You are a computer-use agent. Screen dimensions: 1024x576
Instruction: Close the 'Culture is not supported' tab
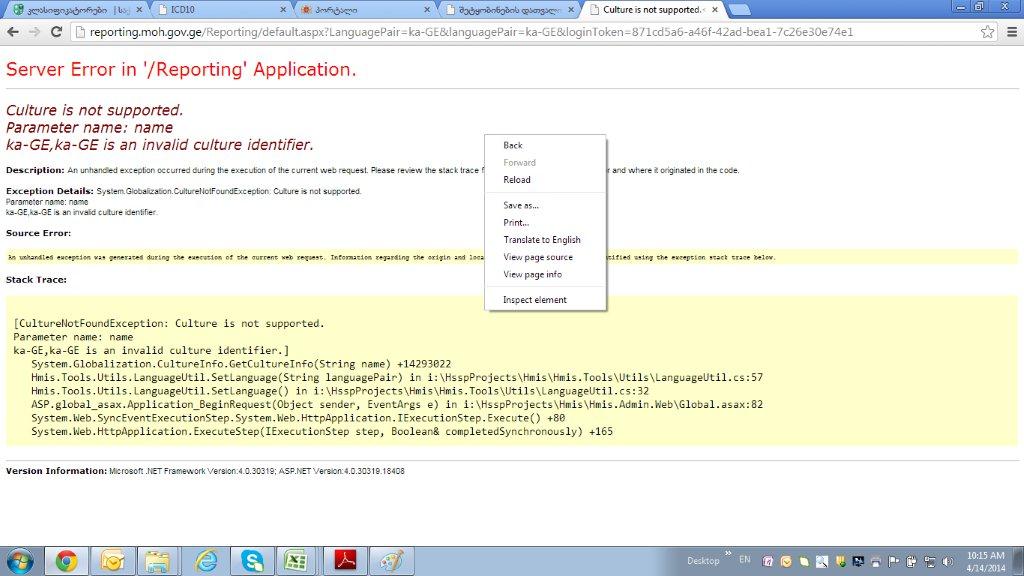(713, 10)
